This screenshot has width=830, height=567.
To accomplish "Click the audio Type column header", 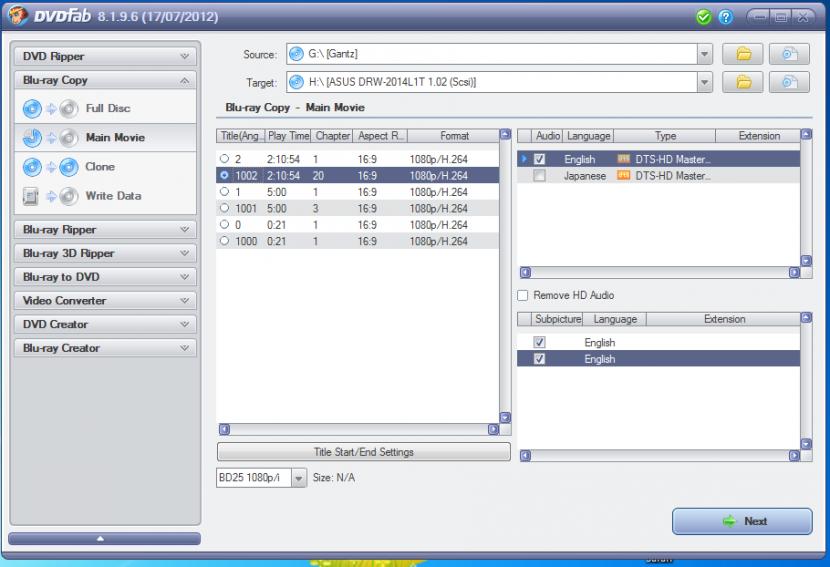I will (665, 136).
